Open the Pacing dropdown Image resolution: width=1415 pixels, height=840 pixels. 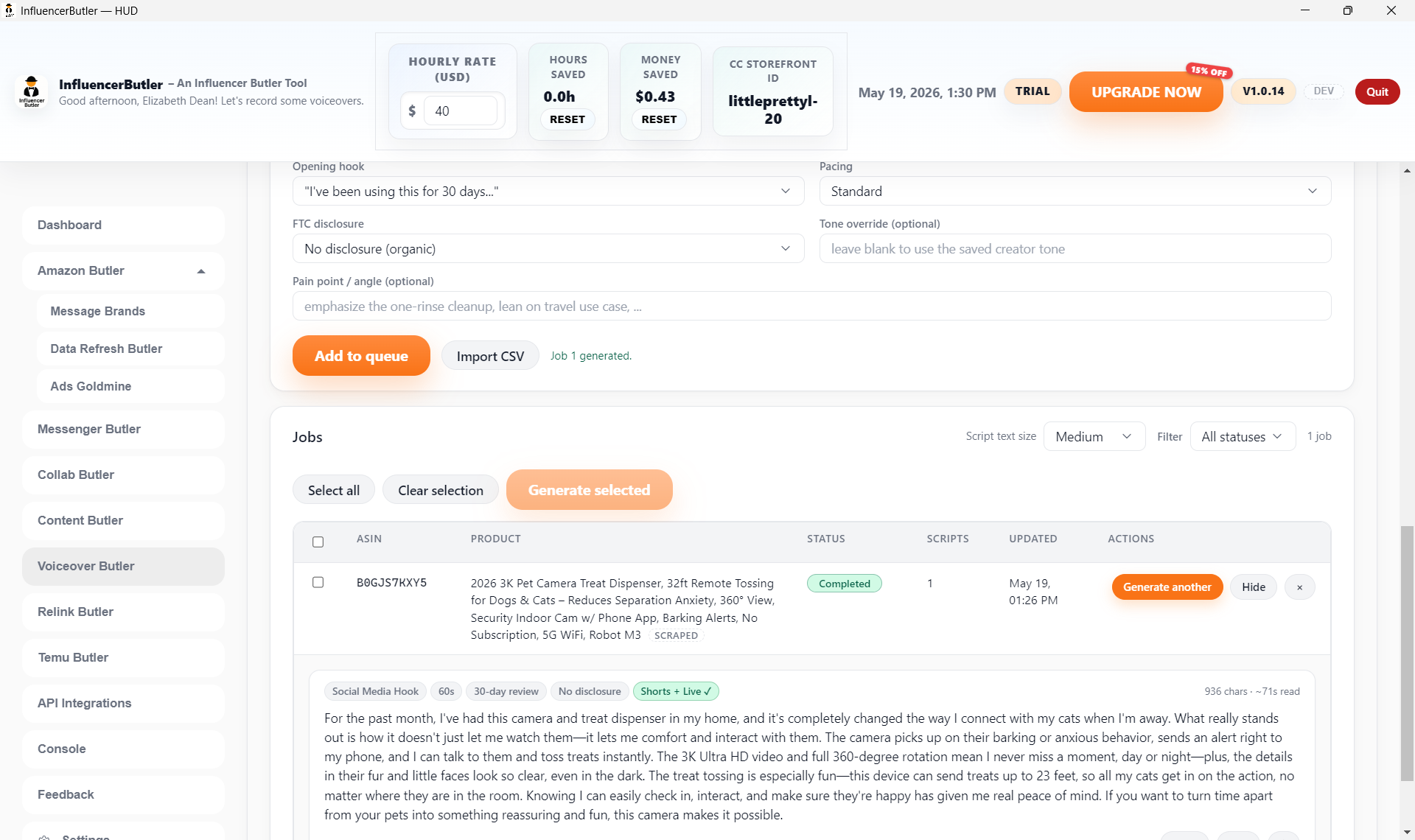point(1075,192)
